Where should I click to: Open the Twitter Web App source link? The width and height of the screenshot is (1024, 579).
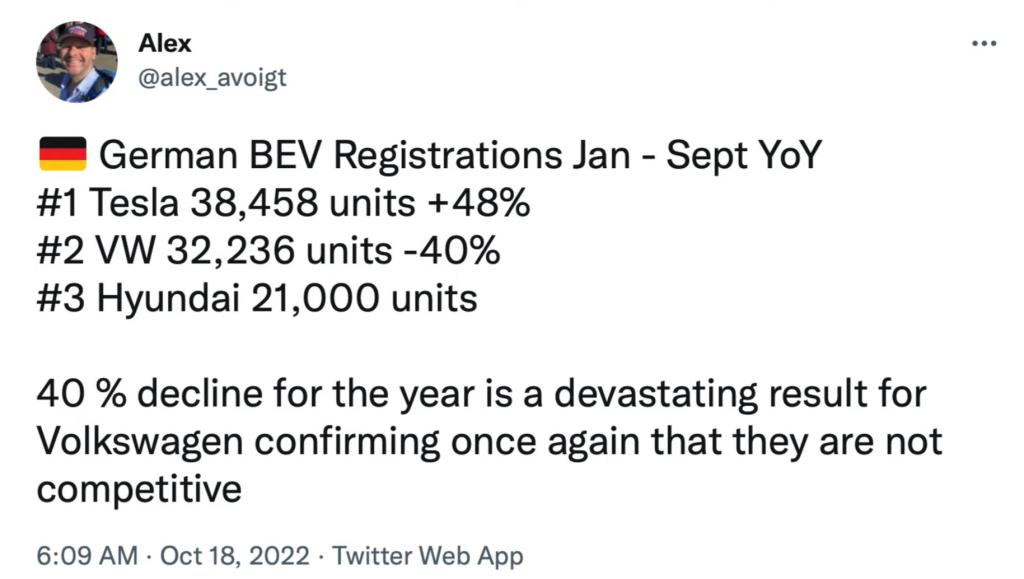[x=428, y=556]
